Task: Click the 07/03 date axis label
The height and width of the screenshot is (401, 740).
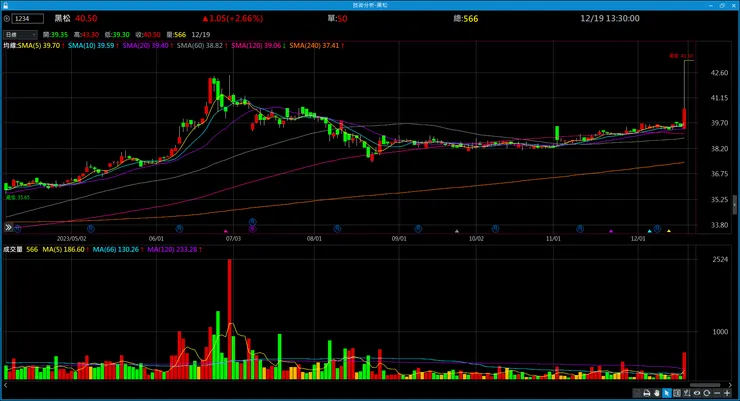Action: (x=233, y=239)
